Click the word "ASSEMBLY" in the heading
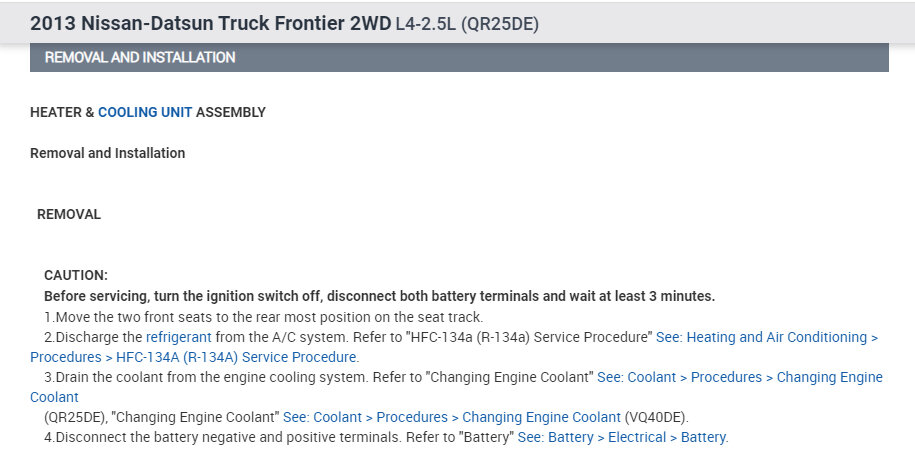The height and width of the screenshot is (451, 915). coord(231,113)
